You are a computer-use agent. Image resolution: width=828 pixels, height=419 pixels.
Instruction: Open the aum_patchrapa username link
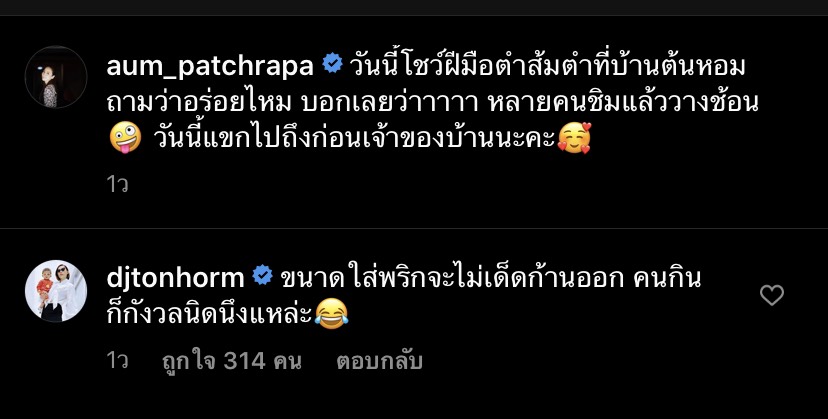tap(210, 66)
